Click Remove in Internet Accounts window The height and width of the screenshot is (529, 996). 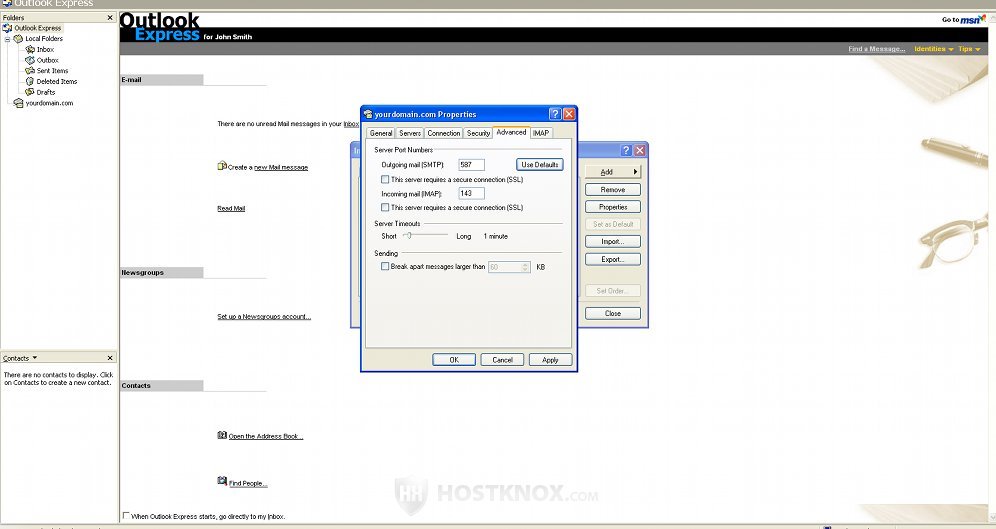pyautogui.click(x=612, y=190)
